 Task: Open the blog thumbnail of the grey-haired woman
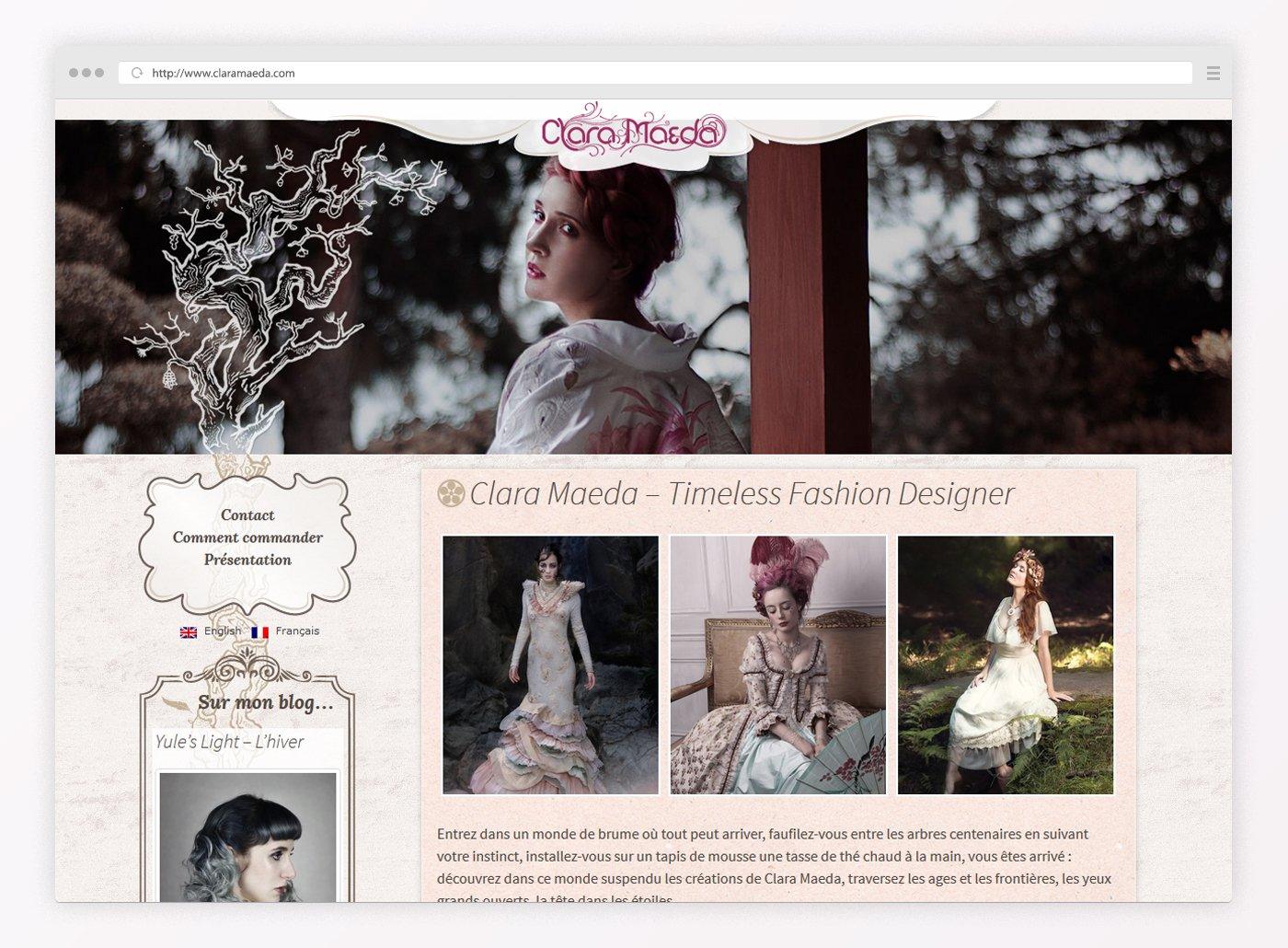tap(247, 837)
